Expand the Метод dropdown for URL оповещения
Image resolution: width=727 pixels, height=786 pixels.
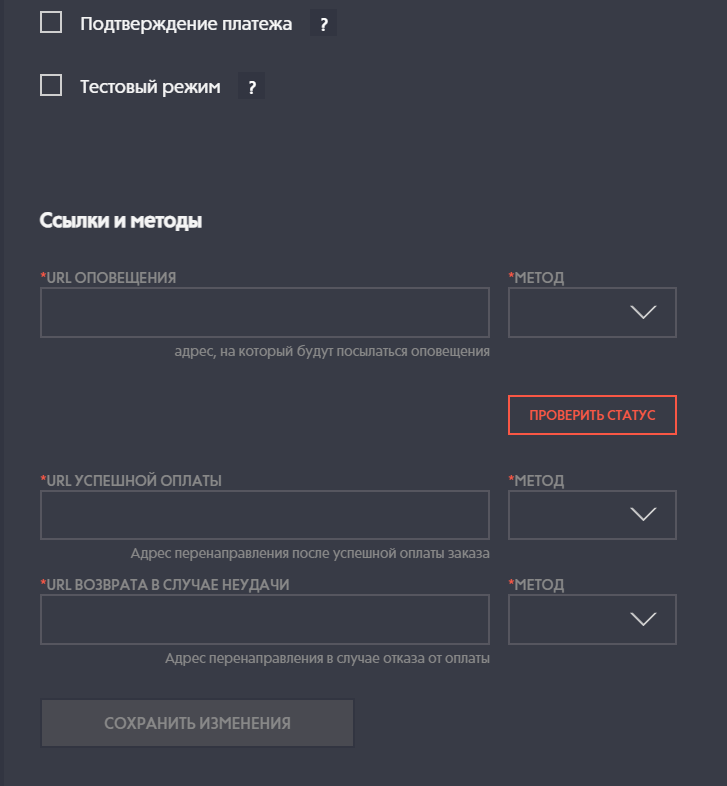592,313
